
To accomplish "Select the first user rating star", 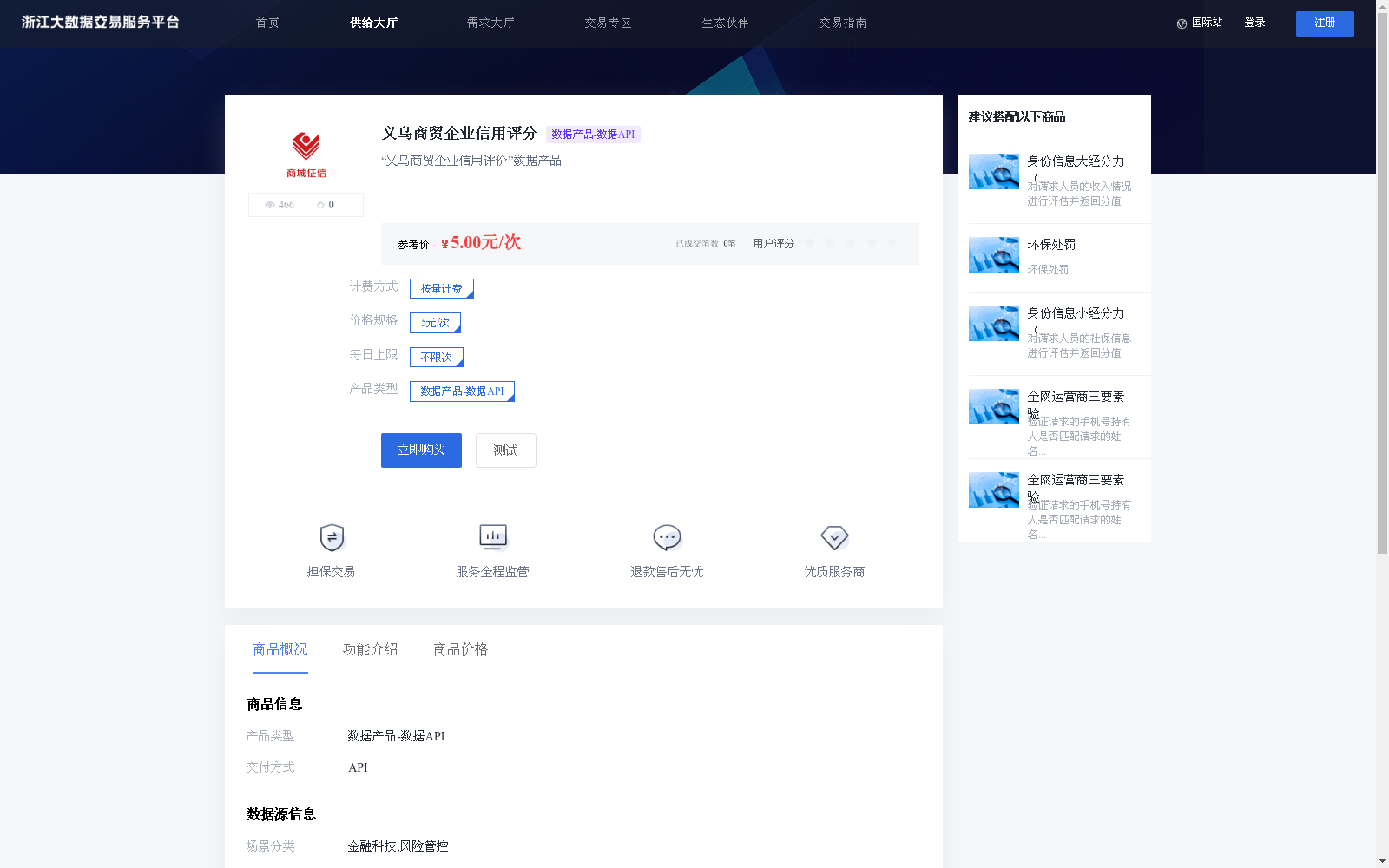I will [x=809, y=243].
